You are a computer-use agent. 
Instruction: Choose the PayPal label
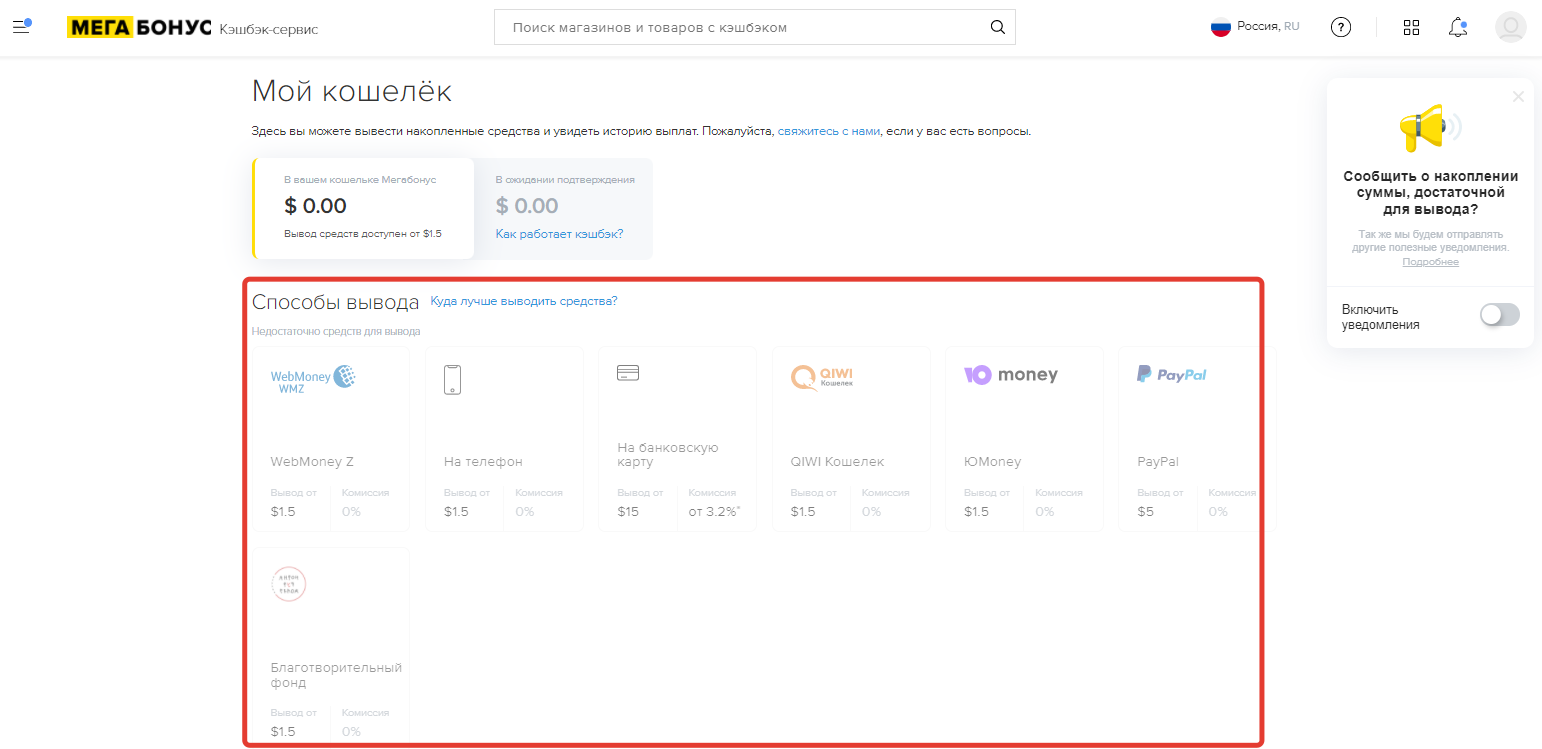[1158, 462]
